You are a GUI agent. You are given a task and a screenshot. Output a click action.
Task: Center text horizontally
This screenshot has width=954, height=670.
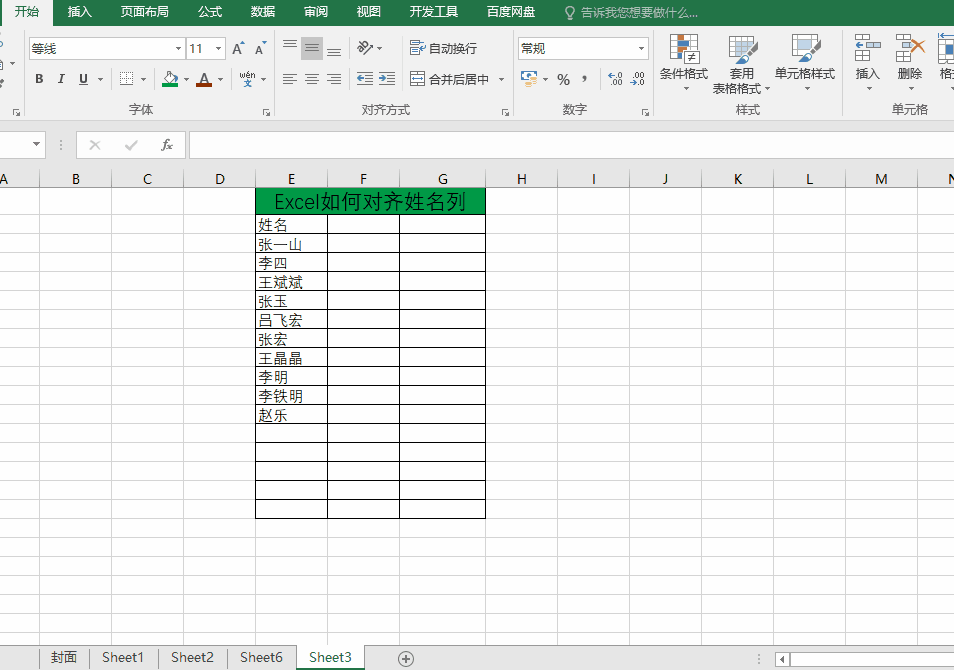(312, 79)
